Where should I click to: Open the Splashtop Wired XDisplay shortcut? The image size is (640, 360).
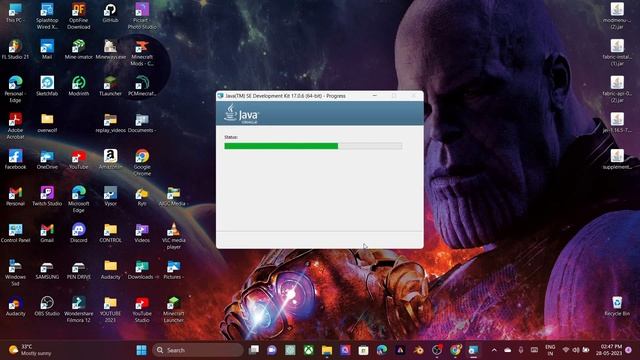click(47, 16)
